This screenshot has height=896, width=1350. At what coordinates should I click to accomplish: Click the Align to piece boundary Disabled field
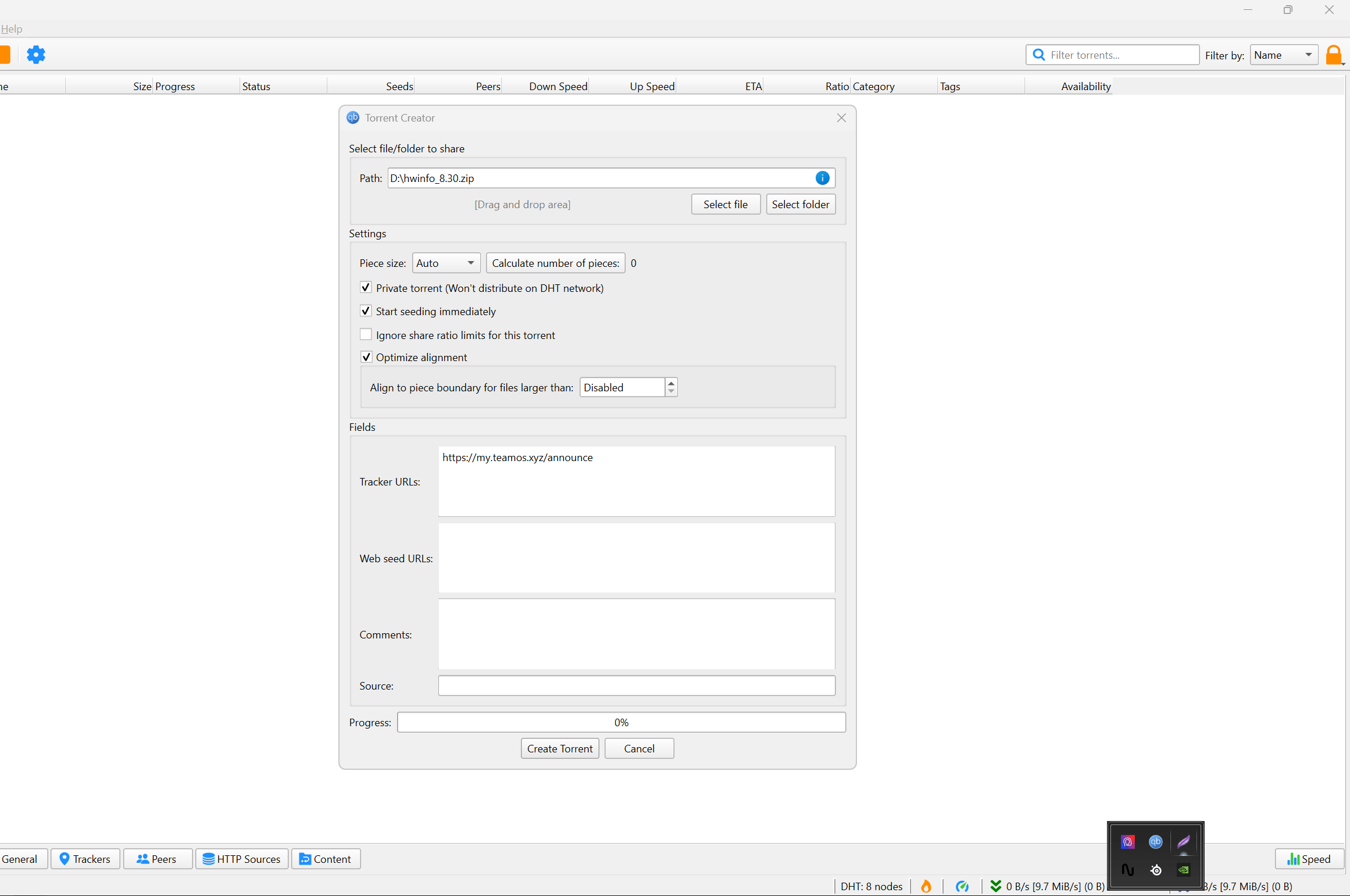tap(622, 387)
